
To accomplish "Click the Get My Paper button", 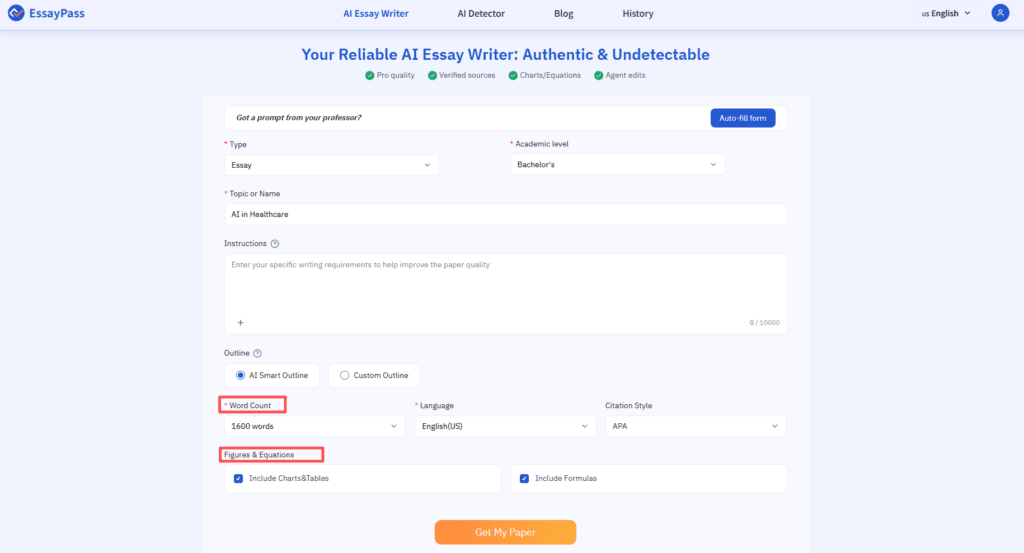I will coord(505,532).
